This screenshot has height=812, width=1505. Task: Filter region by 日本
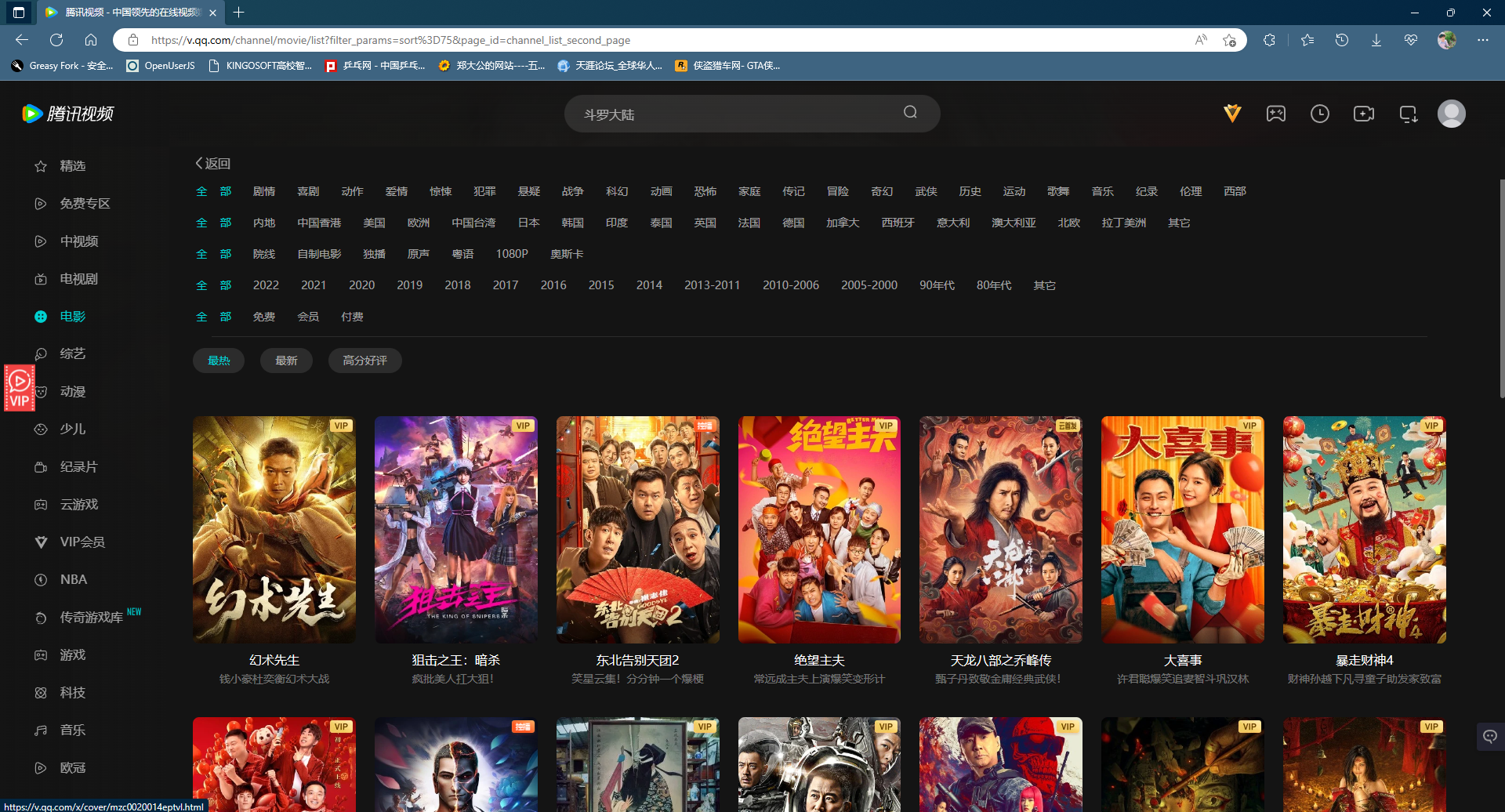tap(528, 223)
